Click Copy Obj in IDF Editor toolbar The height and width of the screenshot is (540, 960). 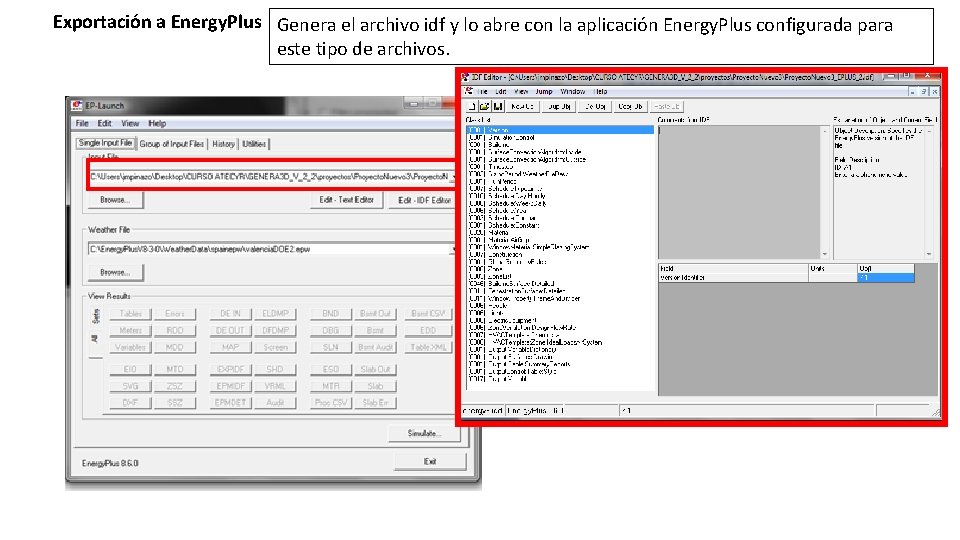pyautogui.click(x=630, y=107)
